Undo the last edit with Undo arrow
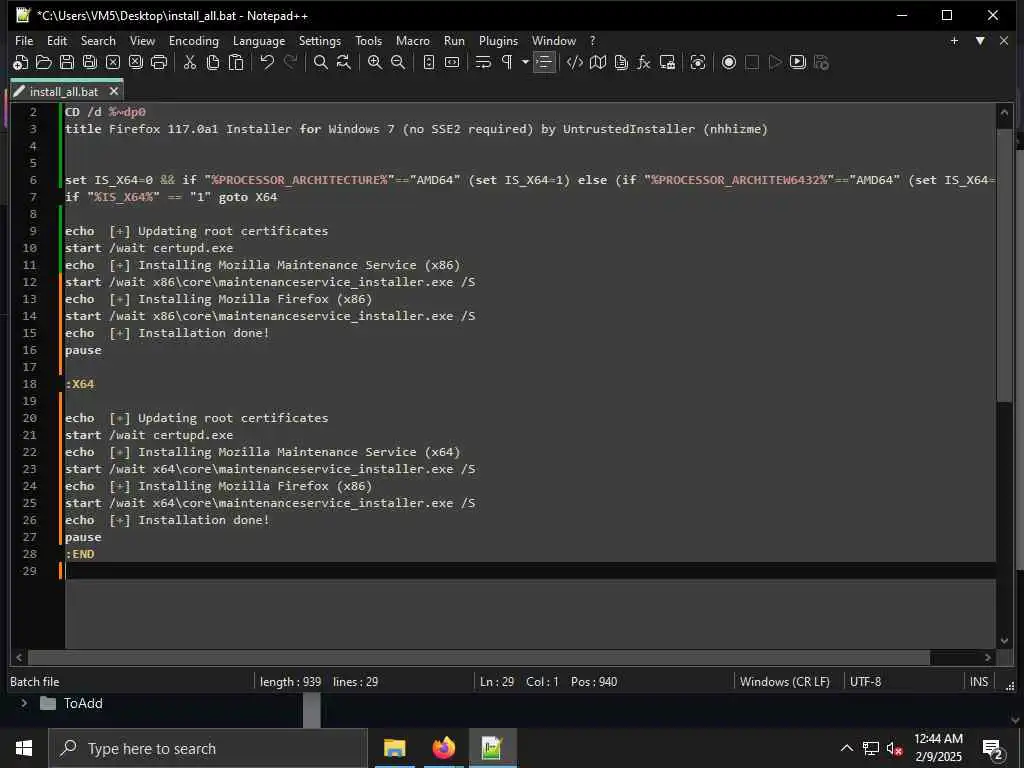The height and width of the screenshot is (768, 1024). [x=267, y=62]
